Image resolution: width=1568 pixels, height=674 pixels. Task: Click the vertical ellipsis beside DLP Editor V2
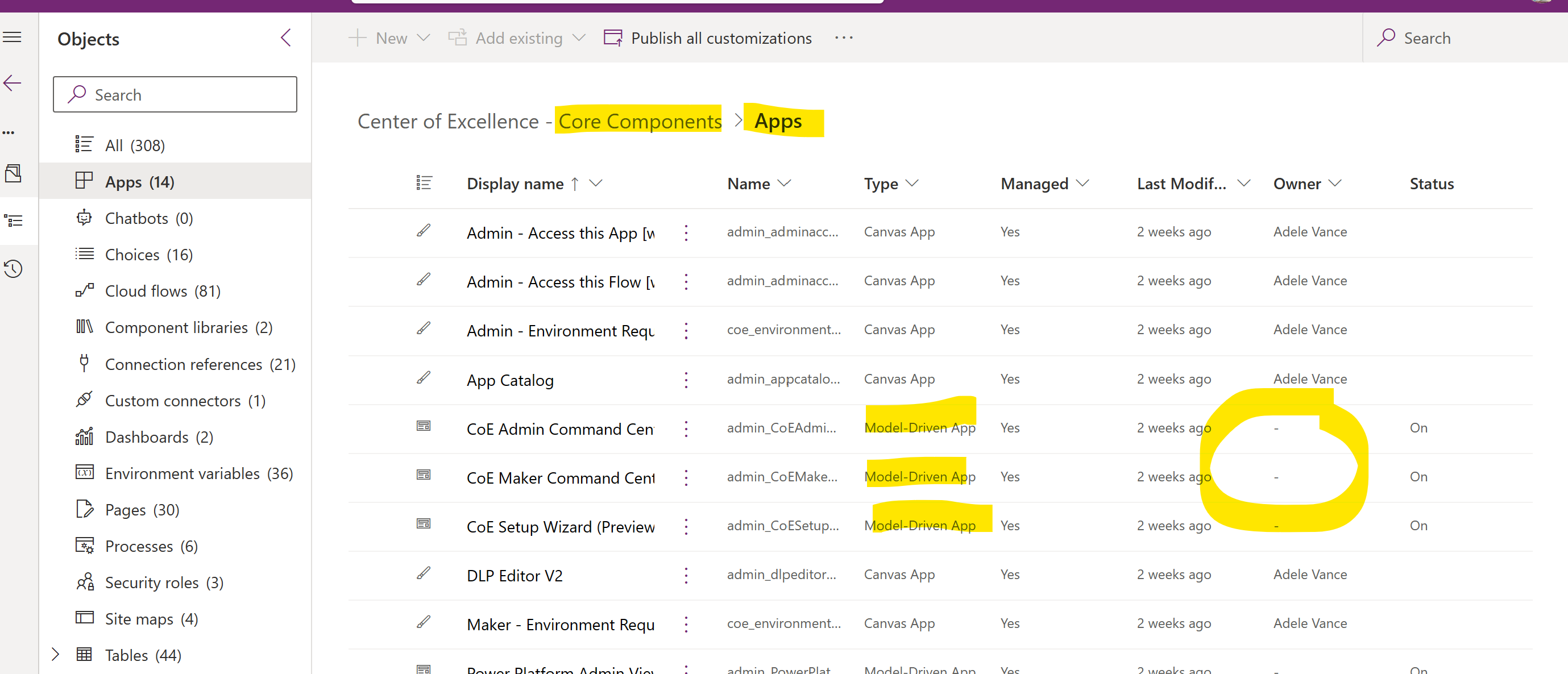click(x=686, y=575)
